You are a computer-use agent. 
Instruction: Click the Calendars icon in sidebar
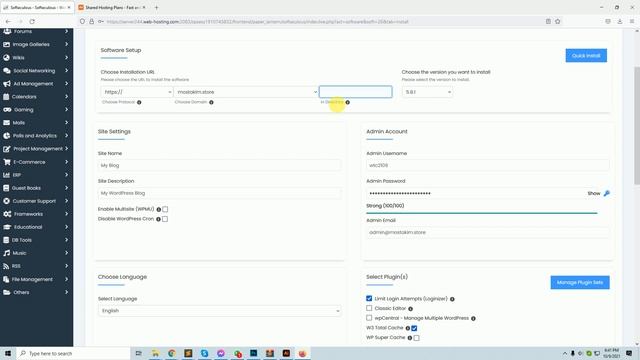pyautogui.click(x=6, y=97)
